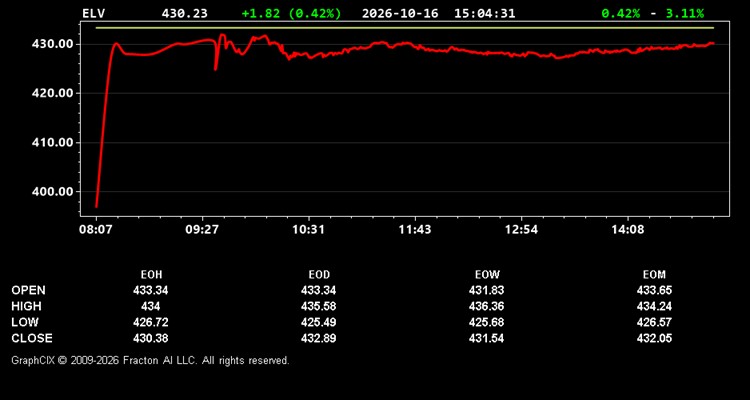Click the EOH low value 426.72
The height and width of the screenshot is (400, 750).
[151, 322]
